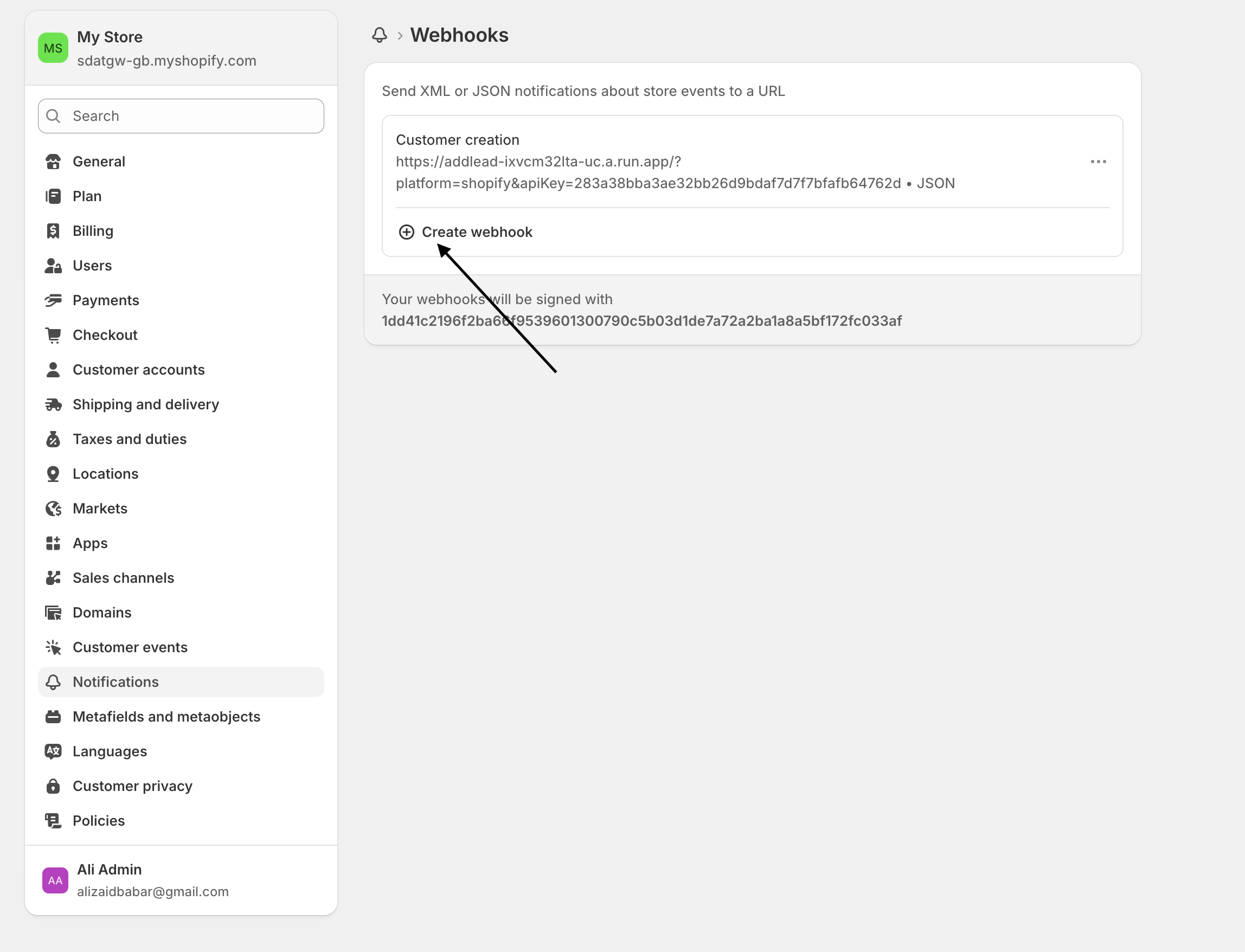1245x952 pixels.
Task: Open General settings via the storefront icon
Action: [x=53, y=162]
